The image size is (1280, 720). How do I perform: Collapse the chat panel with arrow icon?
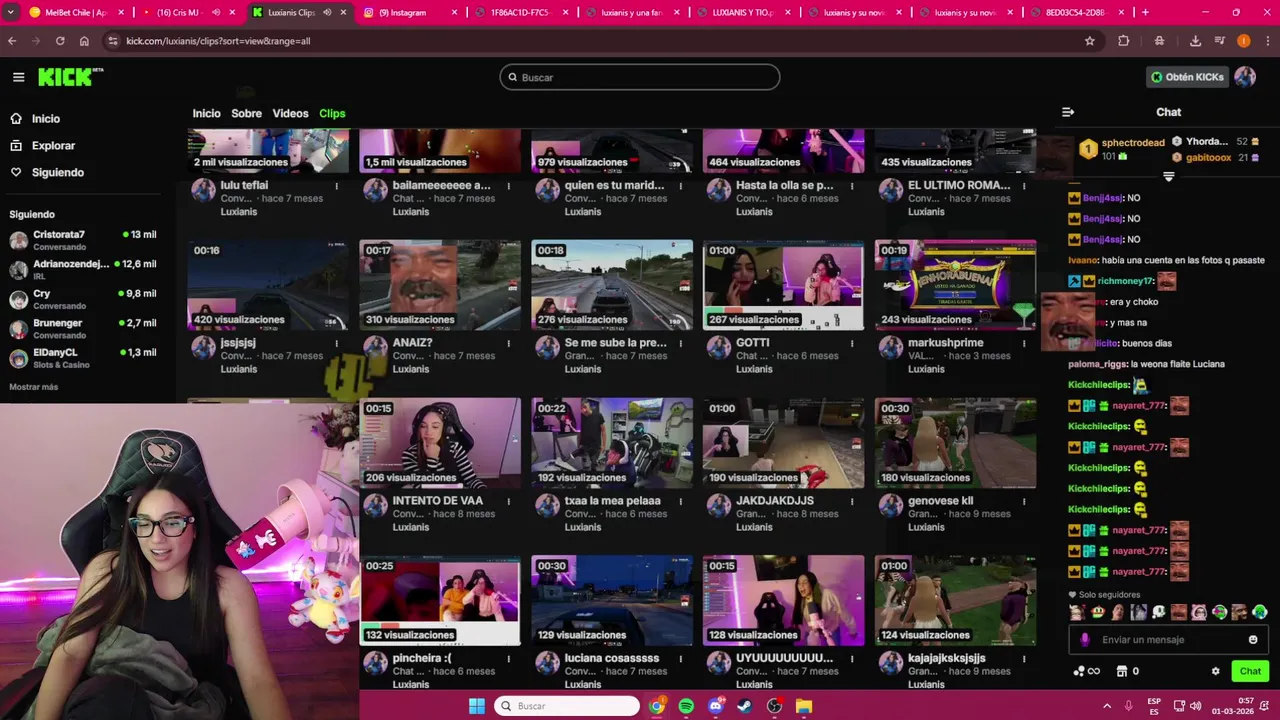[x=1068, y=112]
